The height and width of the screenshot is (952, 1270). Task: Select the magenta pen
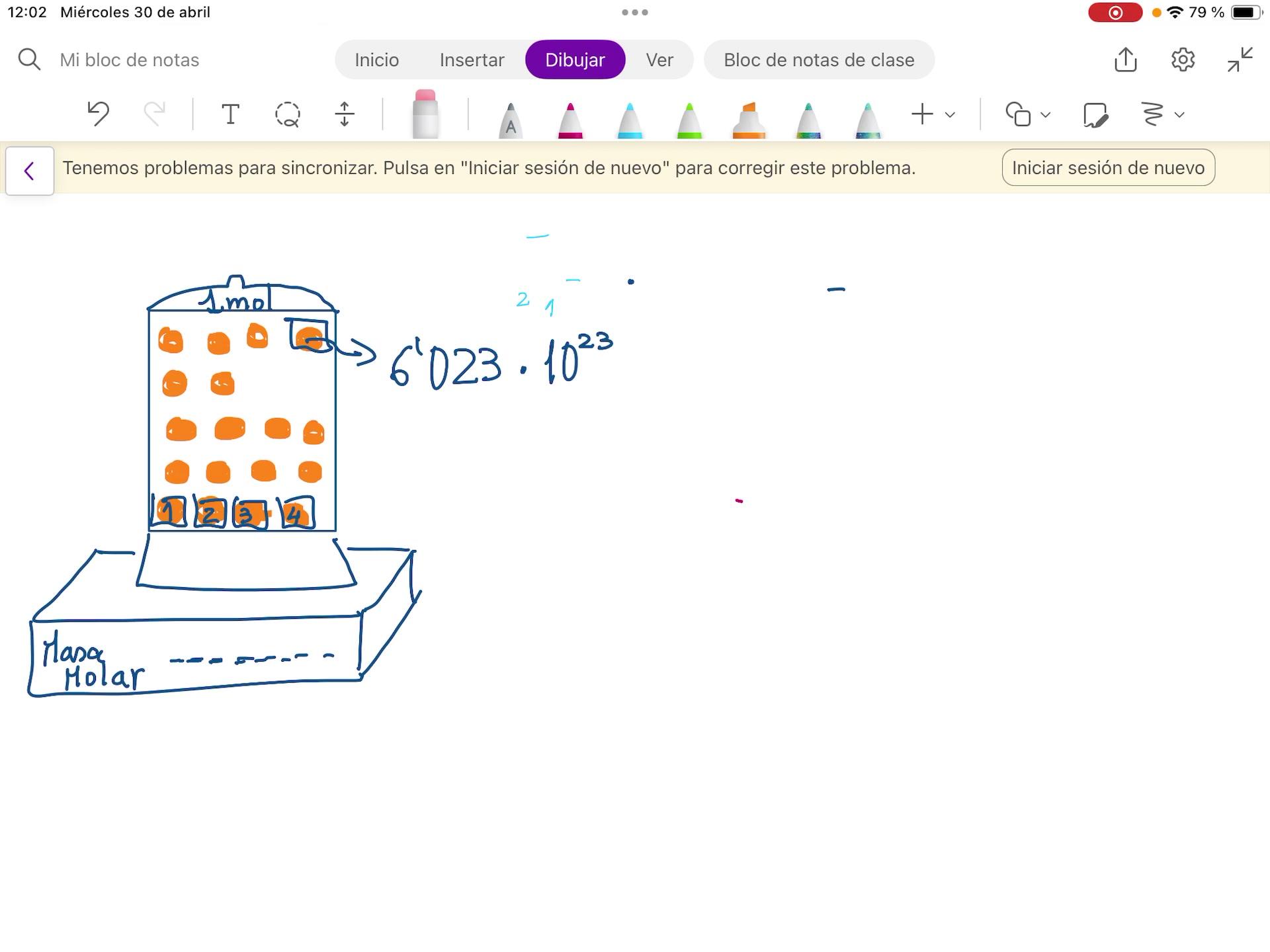(x=570, y=120)
